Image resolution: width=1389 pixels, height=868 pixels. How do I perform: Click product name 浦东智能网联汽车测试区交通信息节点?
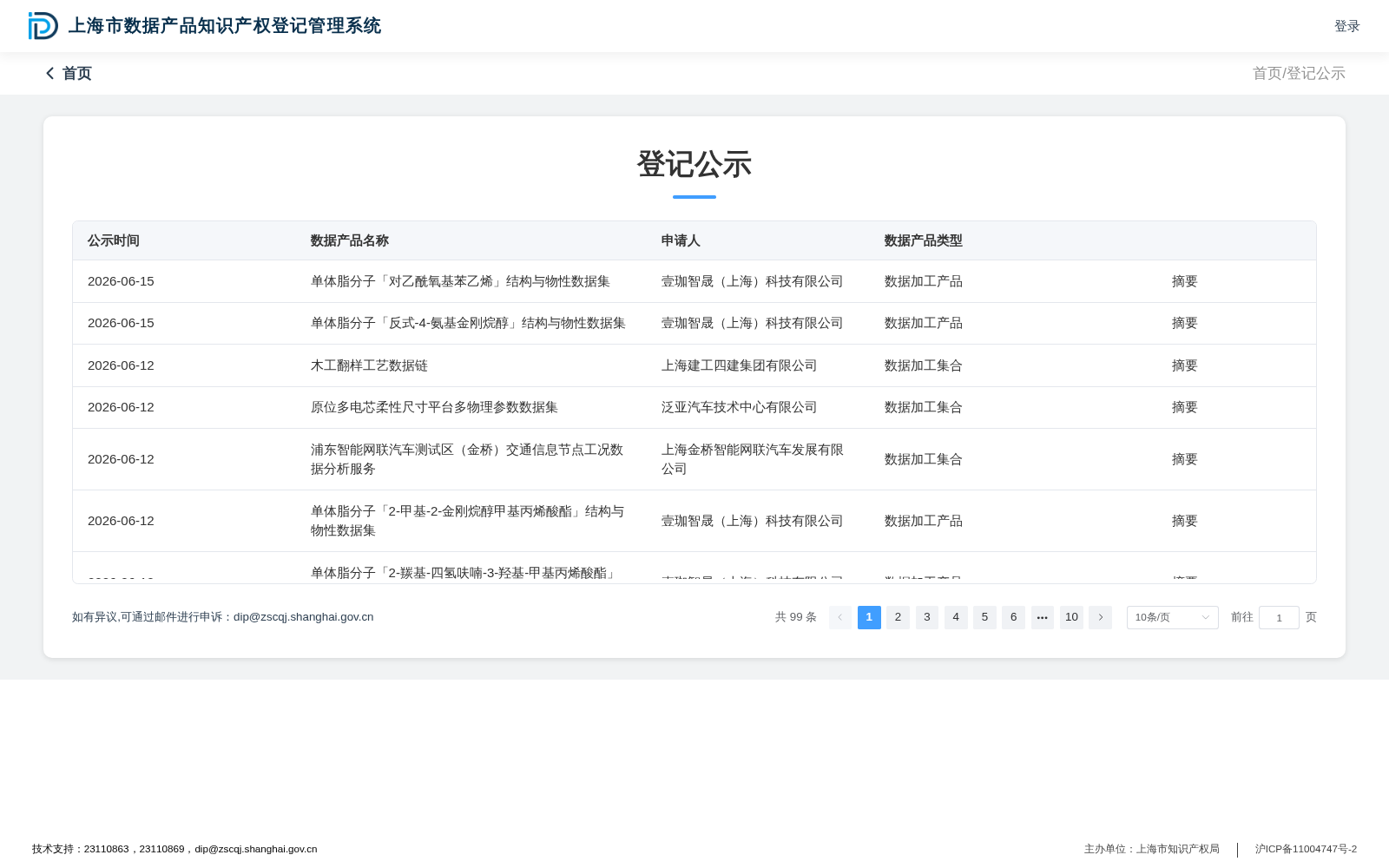(x=467, y=459)
